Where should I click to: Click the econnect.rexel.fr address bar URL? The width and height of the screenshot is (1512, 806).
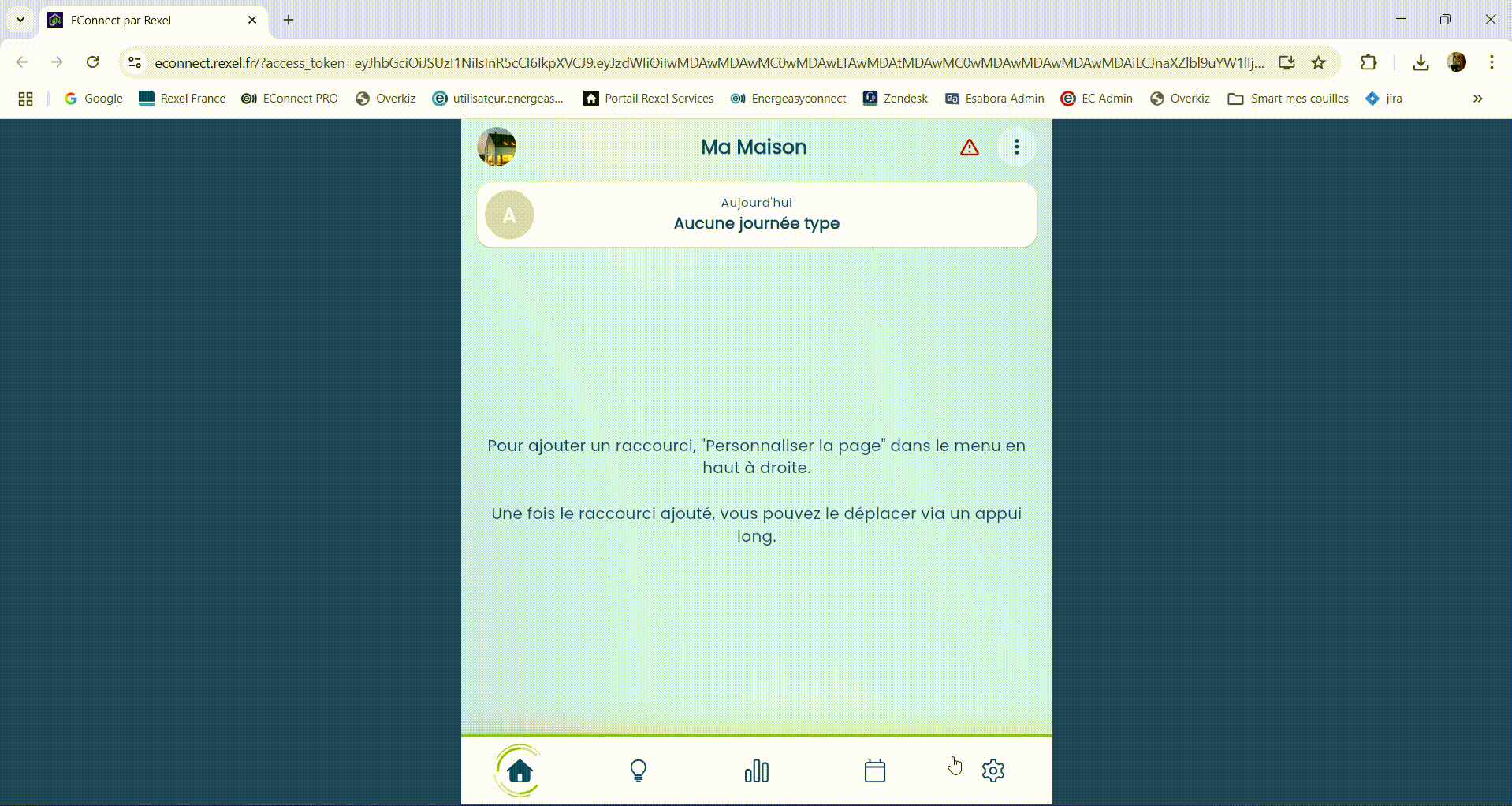[709, 63]
